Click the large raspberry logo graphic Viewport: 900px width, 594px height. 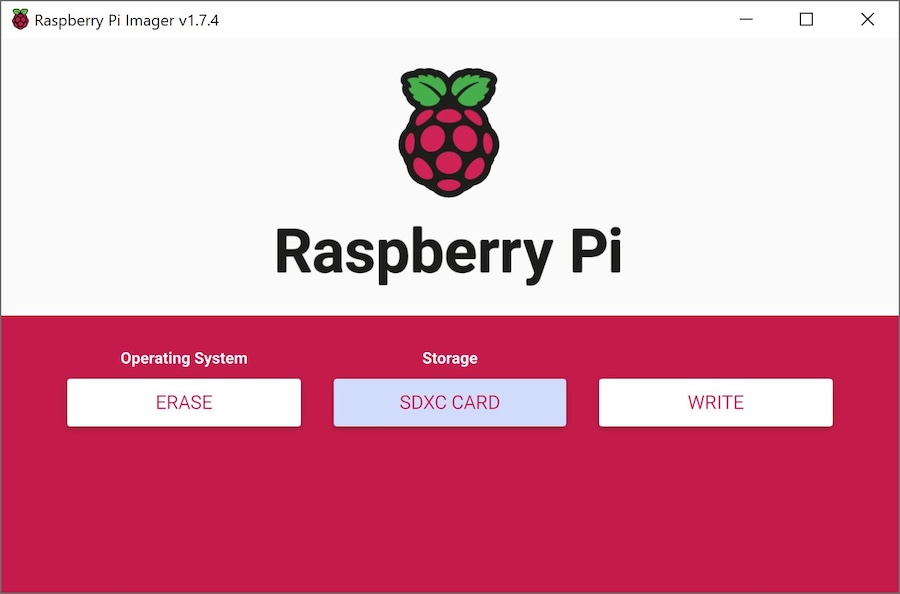pyautogui.click(x=449, y=133)
